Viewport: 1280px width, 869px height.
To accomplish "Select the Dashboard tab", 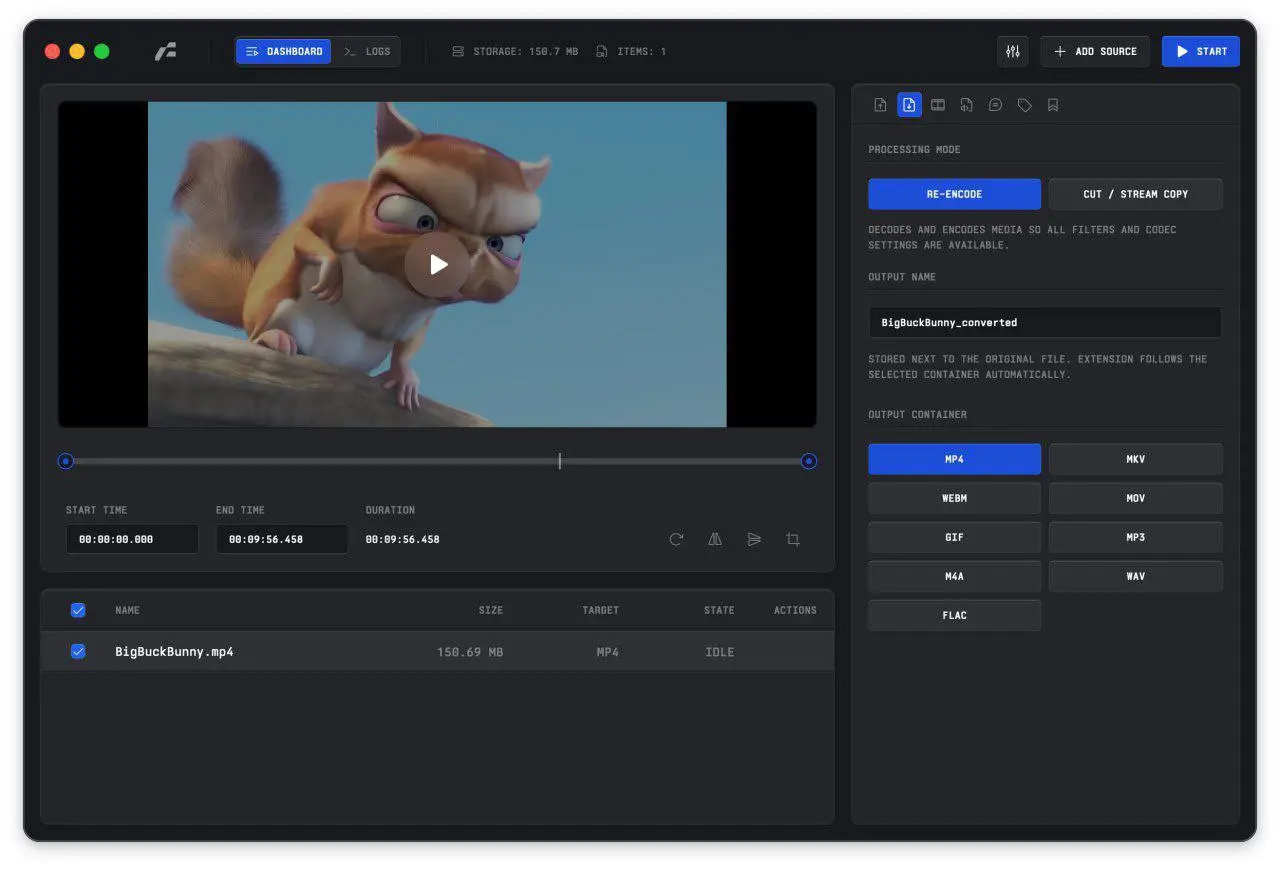I will point(284,51).
